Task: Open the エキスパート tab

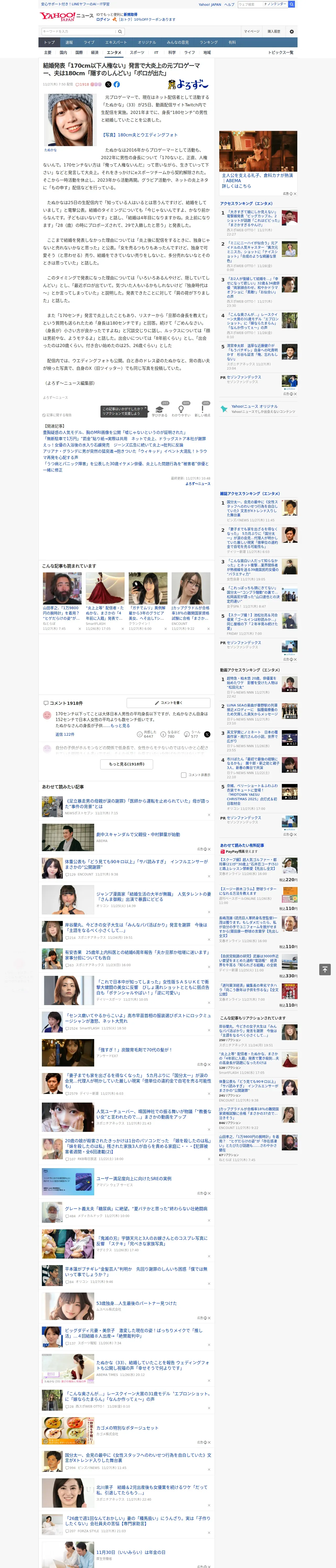Action: pyautogui.click(x=116, y=43)
